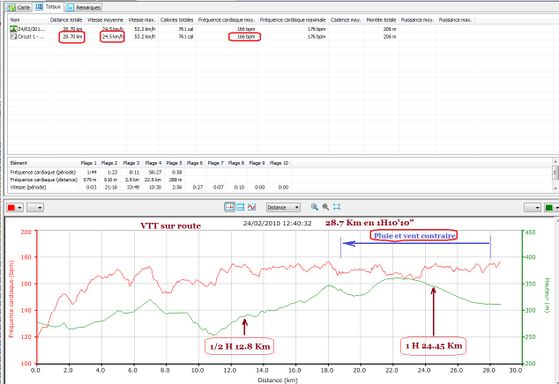Screen dimensions: 559x384
Task: Open the Remarques tab
Action: (x=83, y=7)
